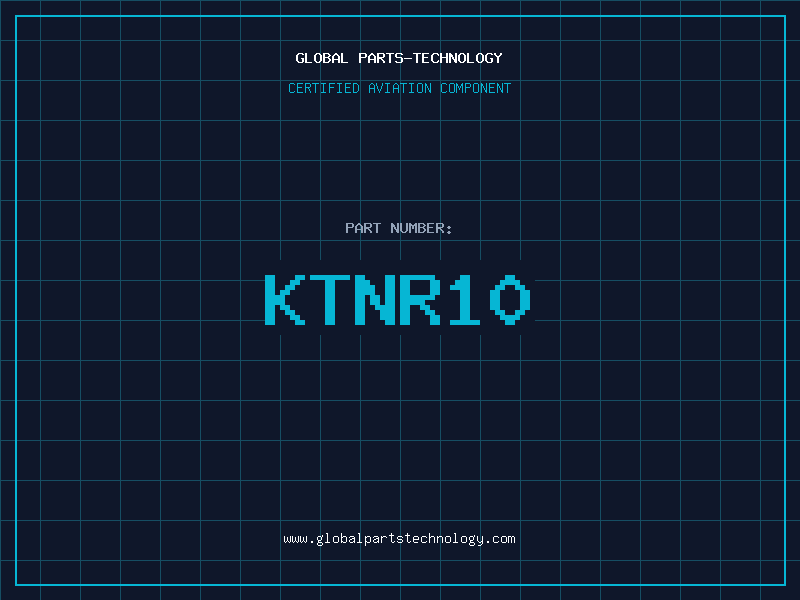This screenshot has height=600, width=800.
Task: Click the PART NUMBER: label
Action: coord(399,228)
